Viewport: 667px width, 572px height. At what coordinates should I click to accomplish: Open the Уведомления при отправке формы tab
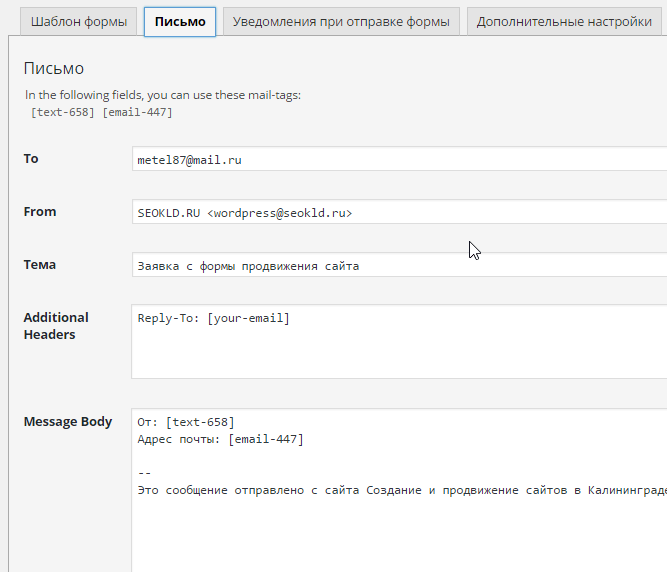click(x=342, y=21)
